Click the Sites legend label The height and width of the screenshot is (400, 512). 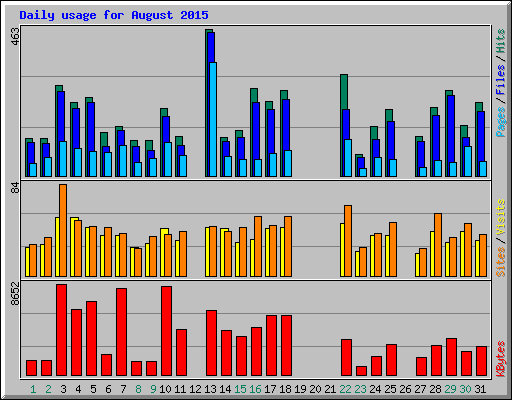tap(501, 262)
